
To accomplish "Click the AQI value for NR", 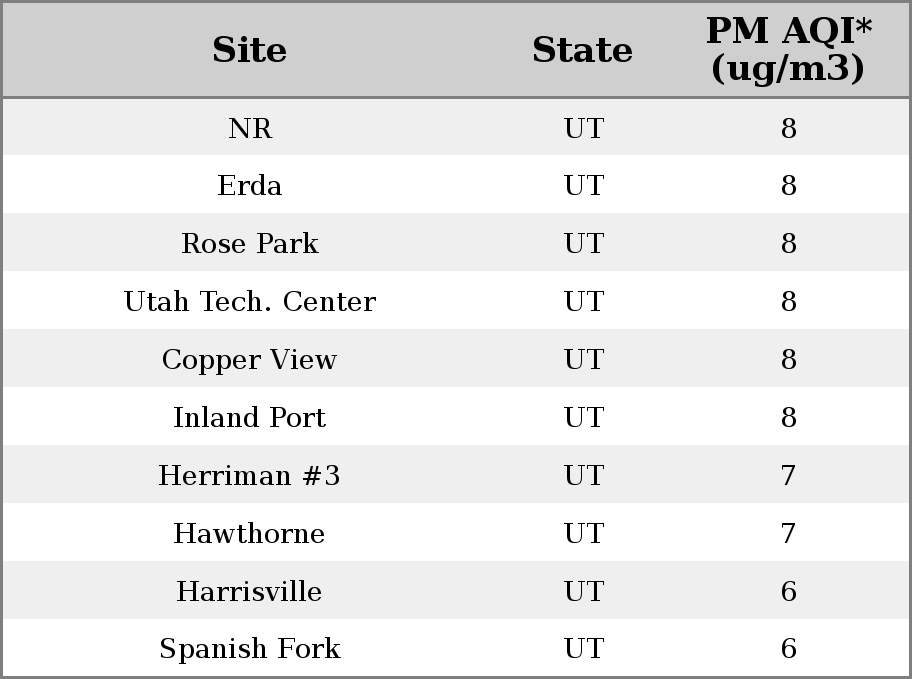I will coord(789,128).
